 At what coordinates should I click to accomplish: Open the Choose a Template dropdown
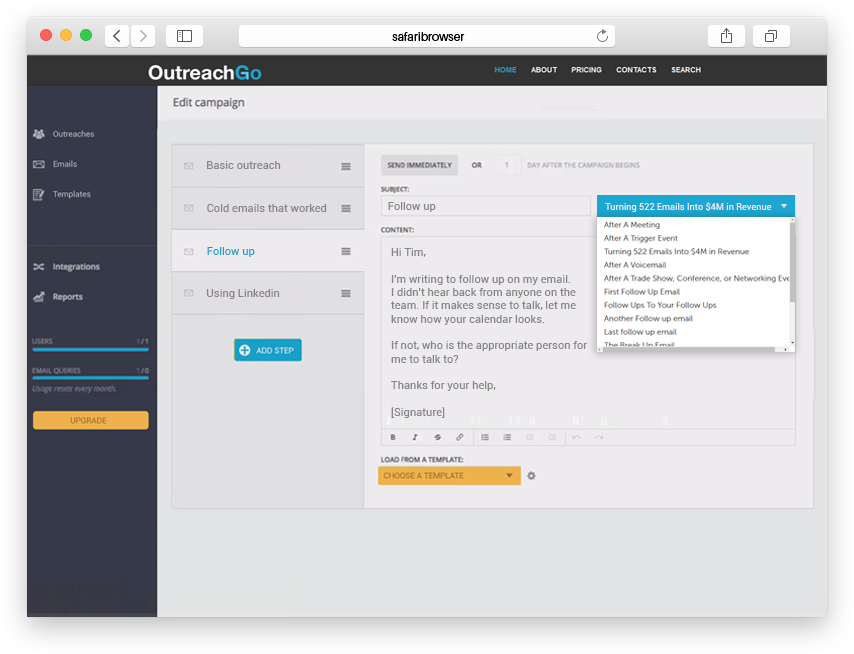click(x=449, y=476)
